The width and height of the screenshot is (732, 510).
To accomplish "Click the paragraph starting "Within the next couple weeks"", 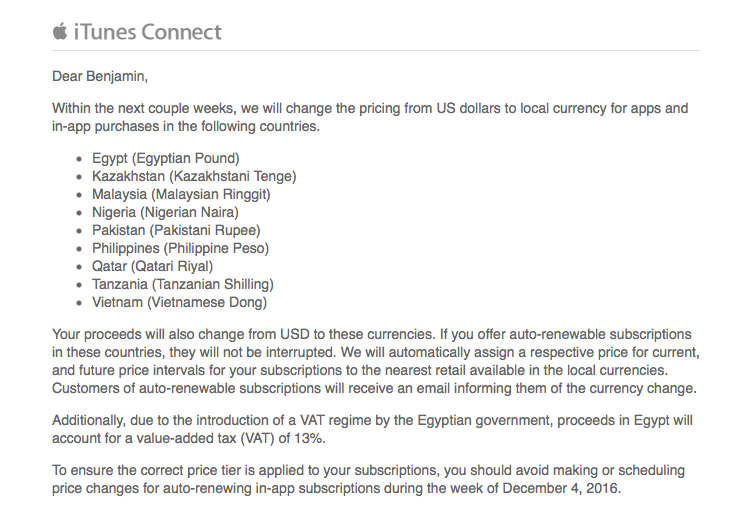I will coord(369,116).
